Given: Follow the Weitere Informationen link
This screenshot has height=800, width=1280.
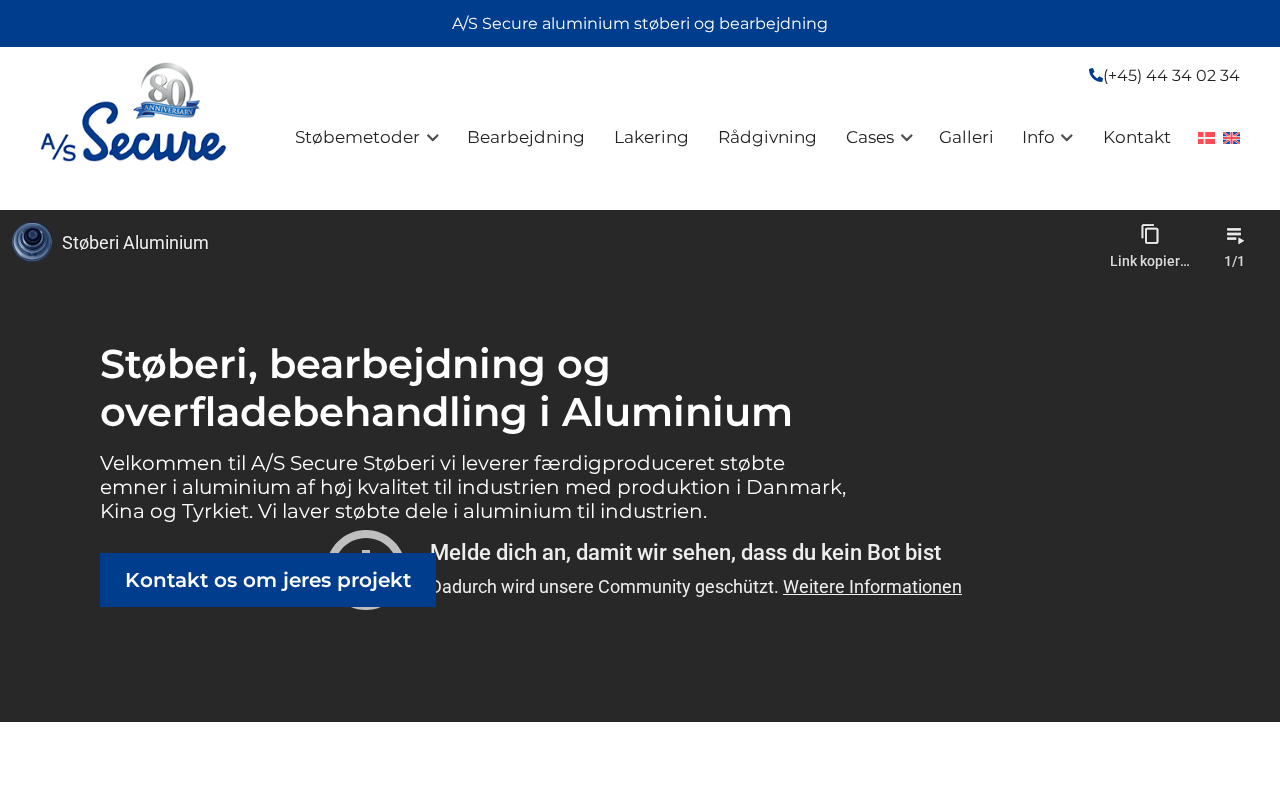Looking at the screenshot, I should coord(872,587).
